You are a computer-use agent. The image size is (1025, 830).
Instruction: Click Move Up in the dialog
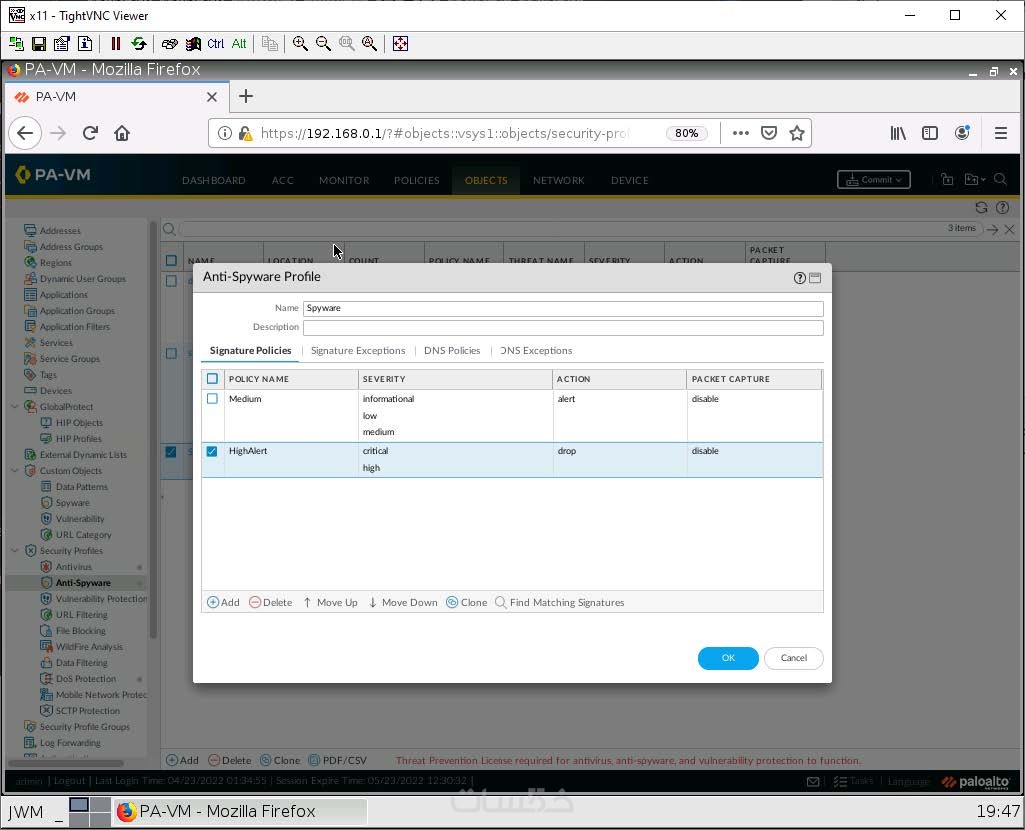coord(330,603)
